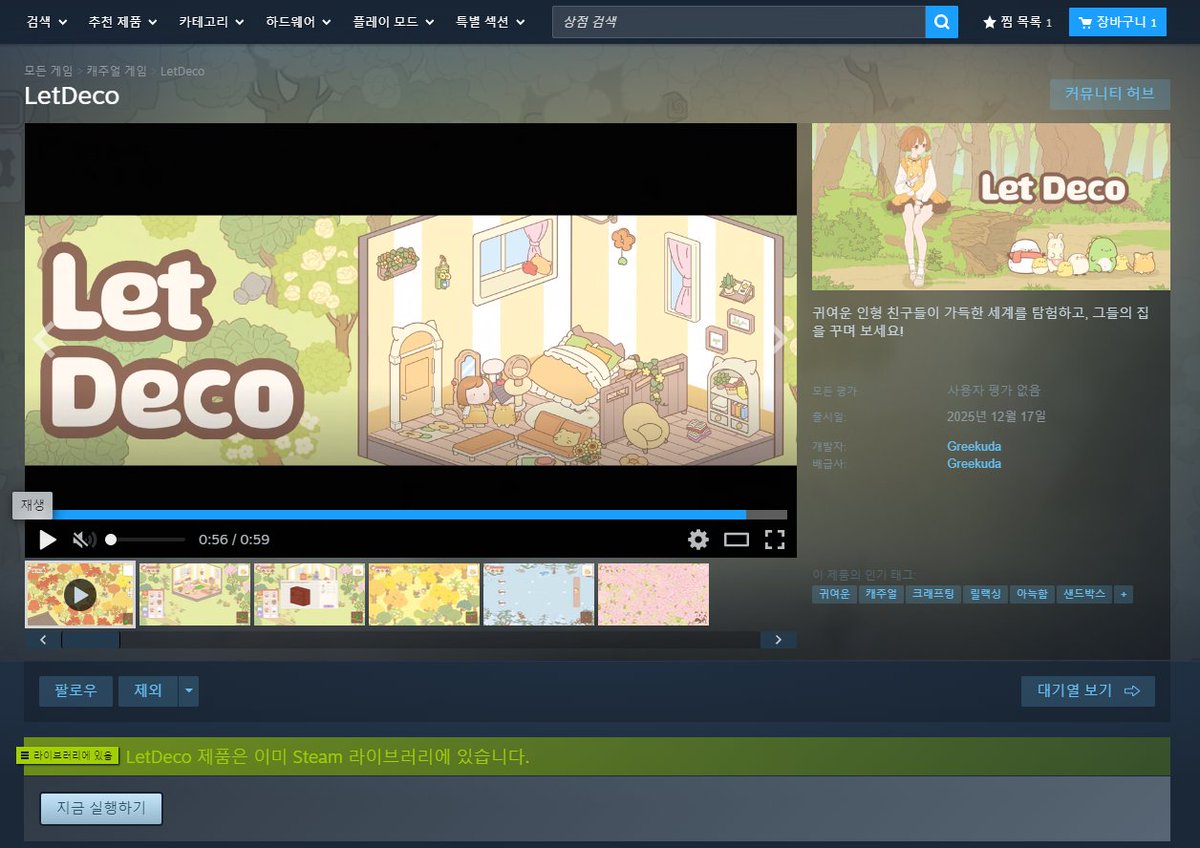This screenshot has width=1200, height=848.
Task: Click the 지금 실행하기 button
Action: (101, 809)
